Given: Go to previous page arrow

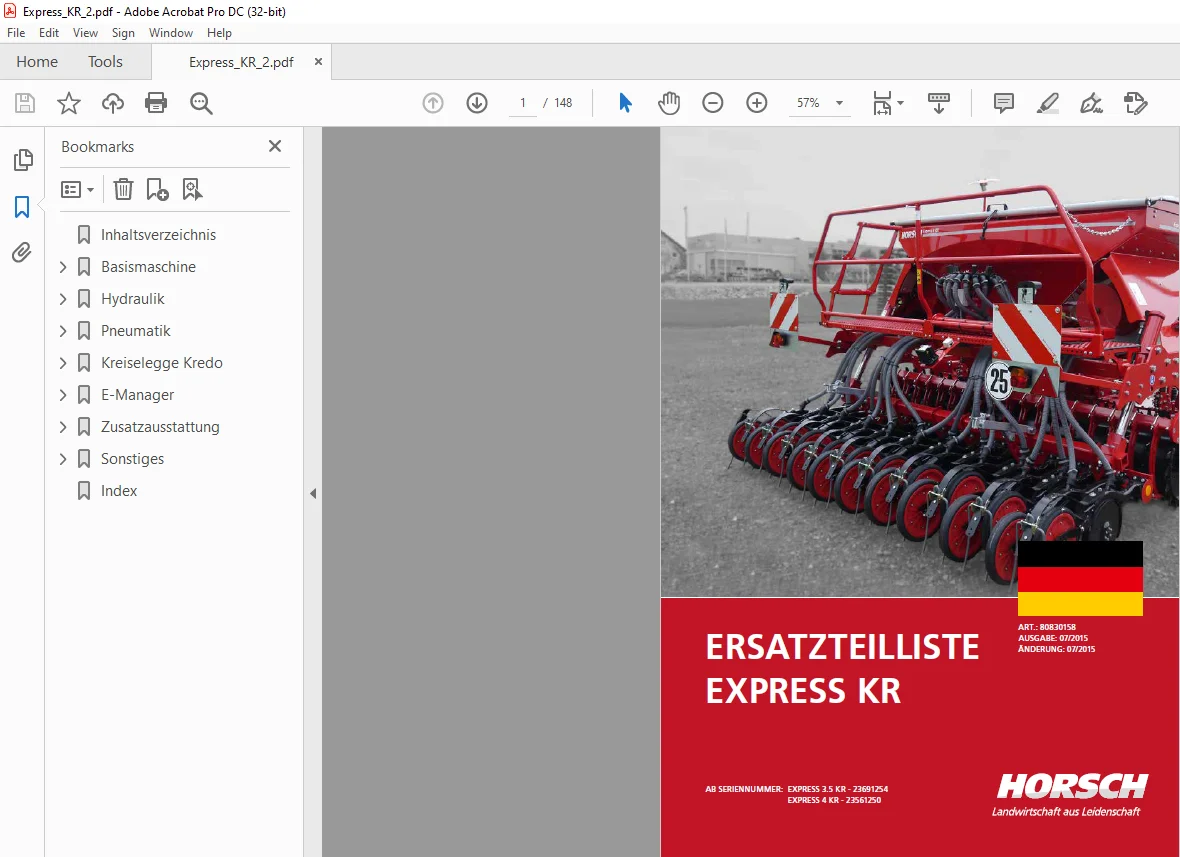Looking at the screenshot, I should tap(433, 103).
